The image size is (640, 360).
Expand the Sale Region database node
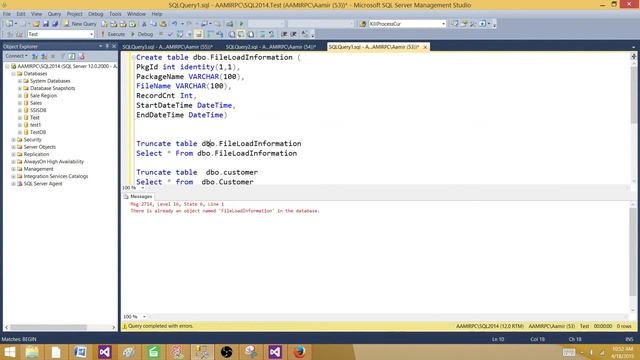point(20,96)
